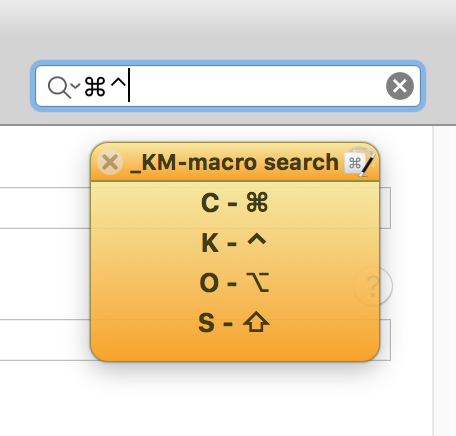Focus the lower text field behind palette
The image size is (456, 436).
pos(195,340)
